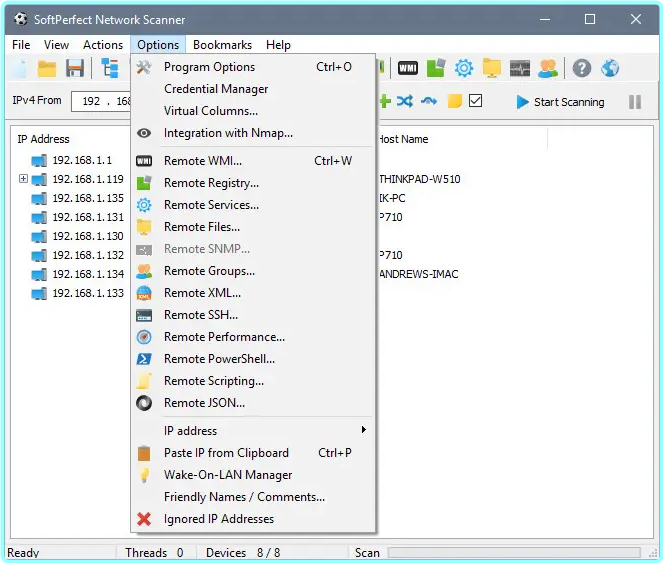The width and height of the screenshot is (663, 563).
Task: Click the blue curved arrow icon
Action: pyautogui.click(x=429, y=102)
